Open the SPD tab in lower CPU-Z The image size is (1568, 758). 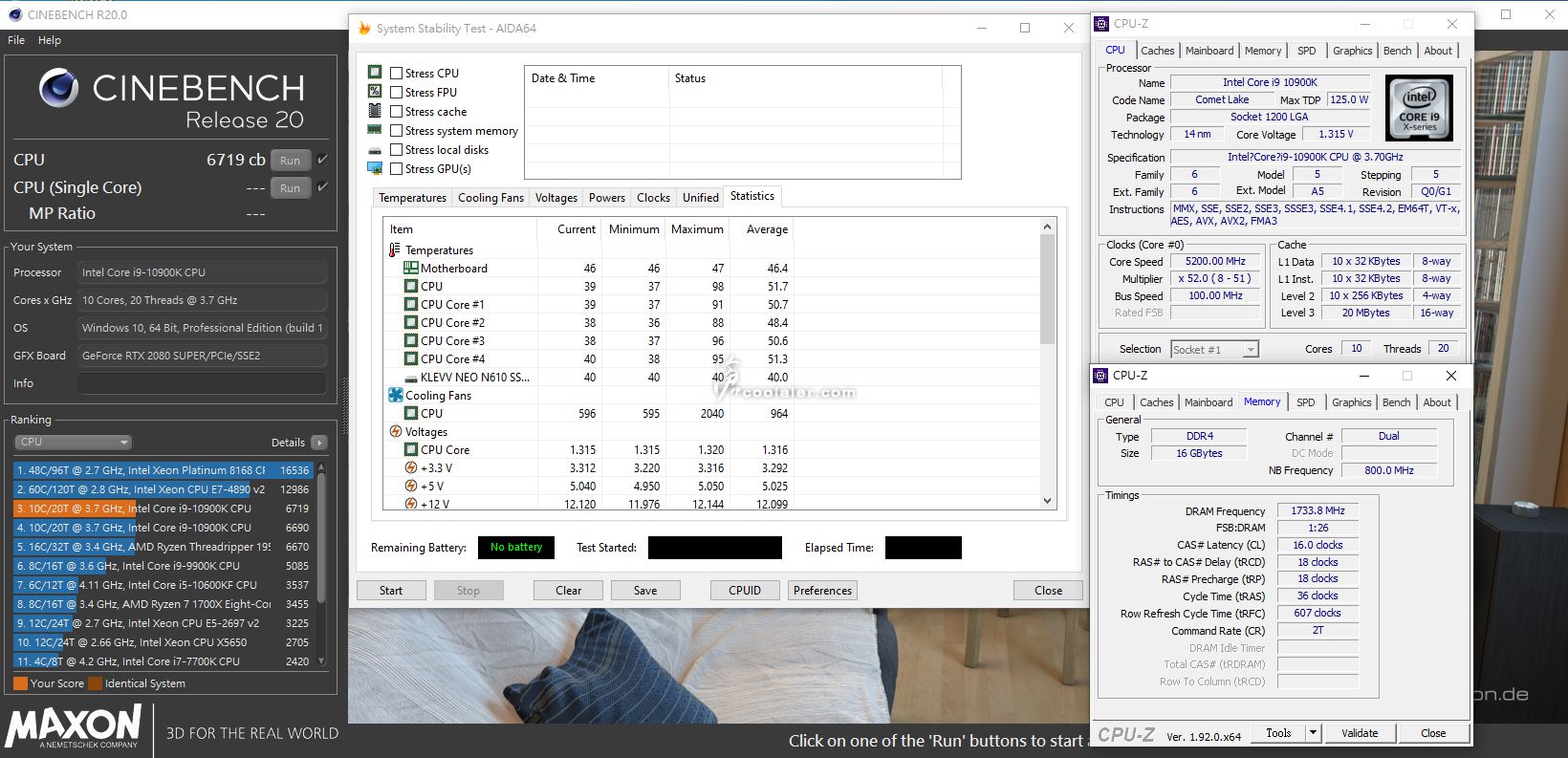[1306, 402]
